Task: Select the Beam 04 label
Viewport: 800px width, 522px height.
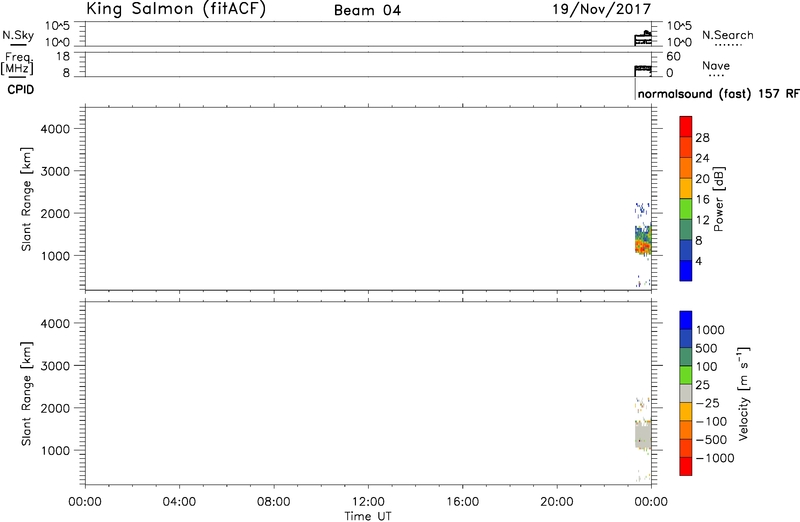Action: click(x=367, y=10)
